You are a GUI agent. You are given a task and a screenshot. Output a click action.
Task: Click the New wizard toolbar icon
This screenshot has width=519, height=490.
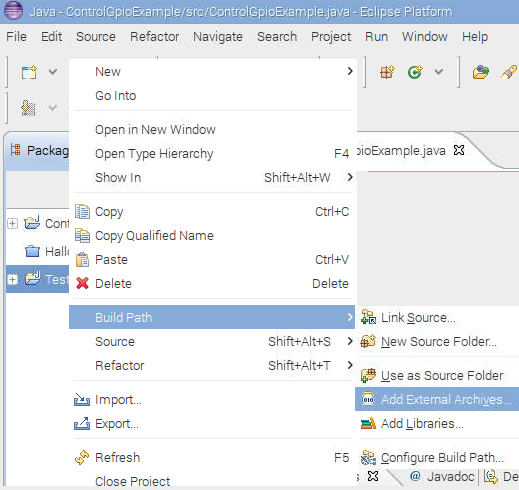(29, 72)
